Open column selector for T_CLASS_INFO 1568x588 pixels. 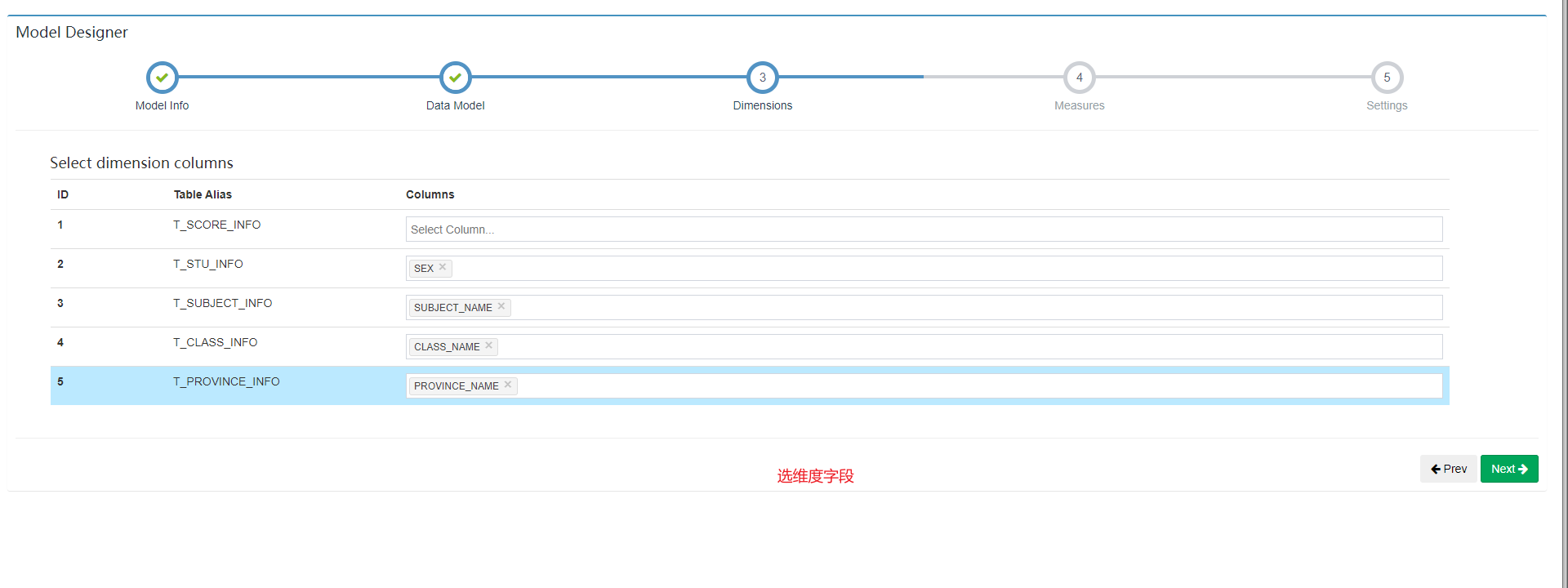point(924,346)
